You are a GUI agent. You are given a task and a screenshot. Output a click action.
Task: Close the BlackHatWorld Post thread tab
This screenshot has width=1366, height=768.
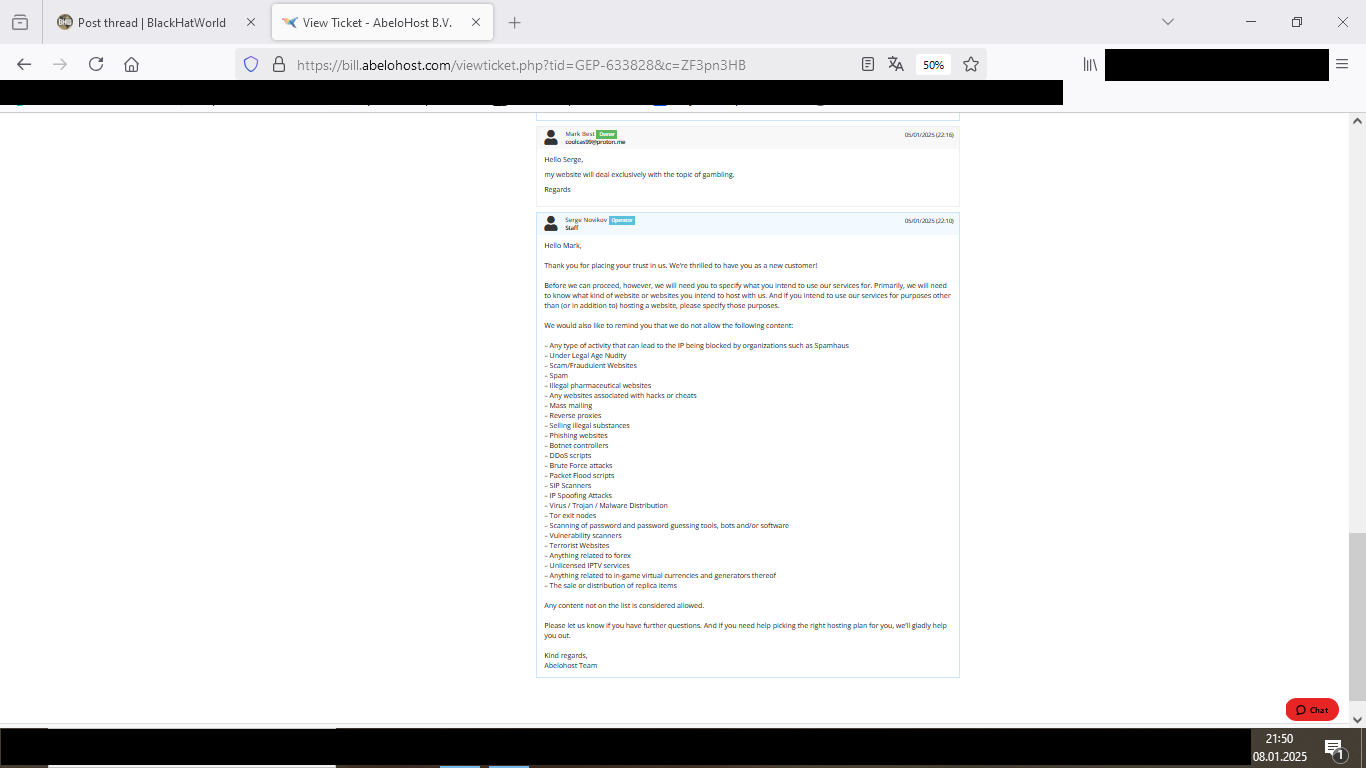point(251,22)
